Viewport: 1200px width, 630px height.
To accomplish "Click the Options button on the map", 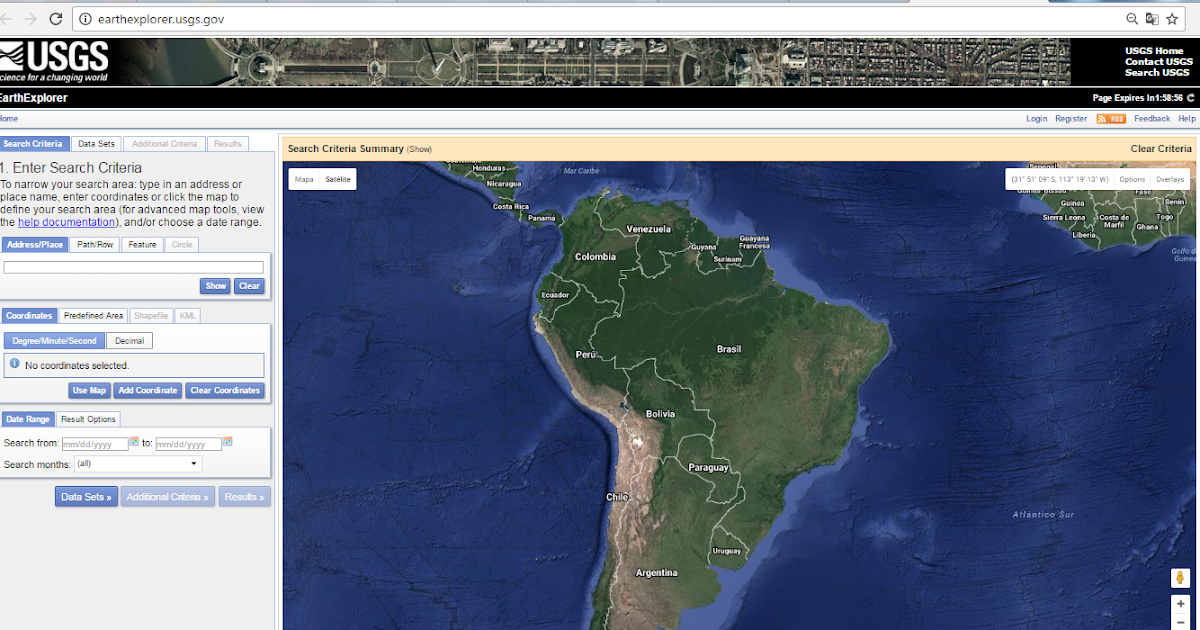I will pos(1132,178).
